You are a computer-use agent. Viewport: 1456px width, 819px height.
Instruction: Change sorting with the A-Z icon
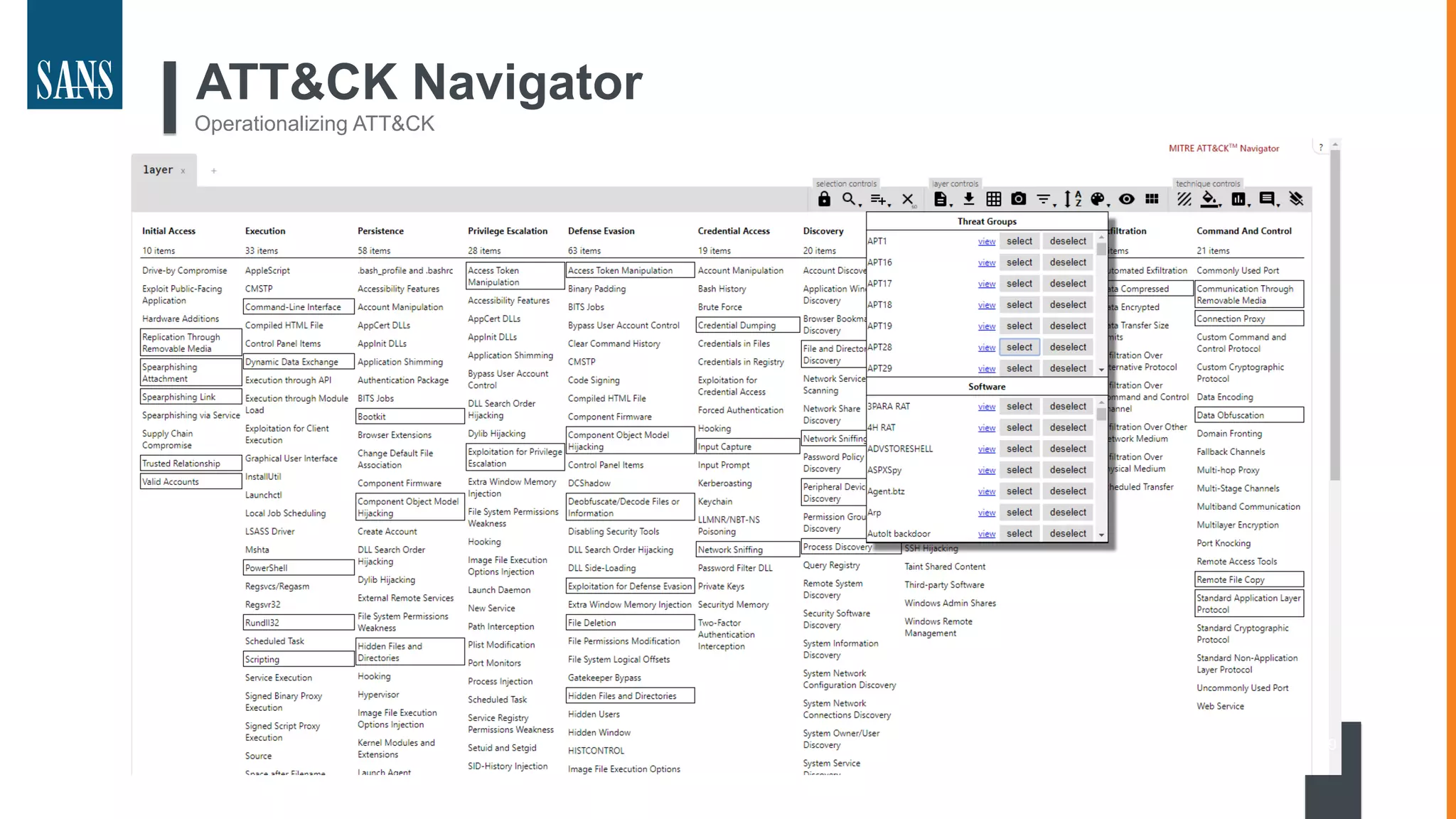click(x=1073, y=199)
